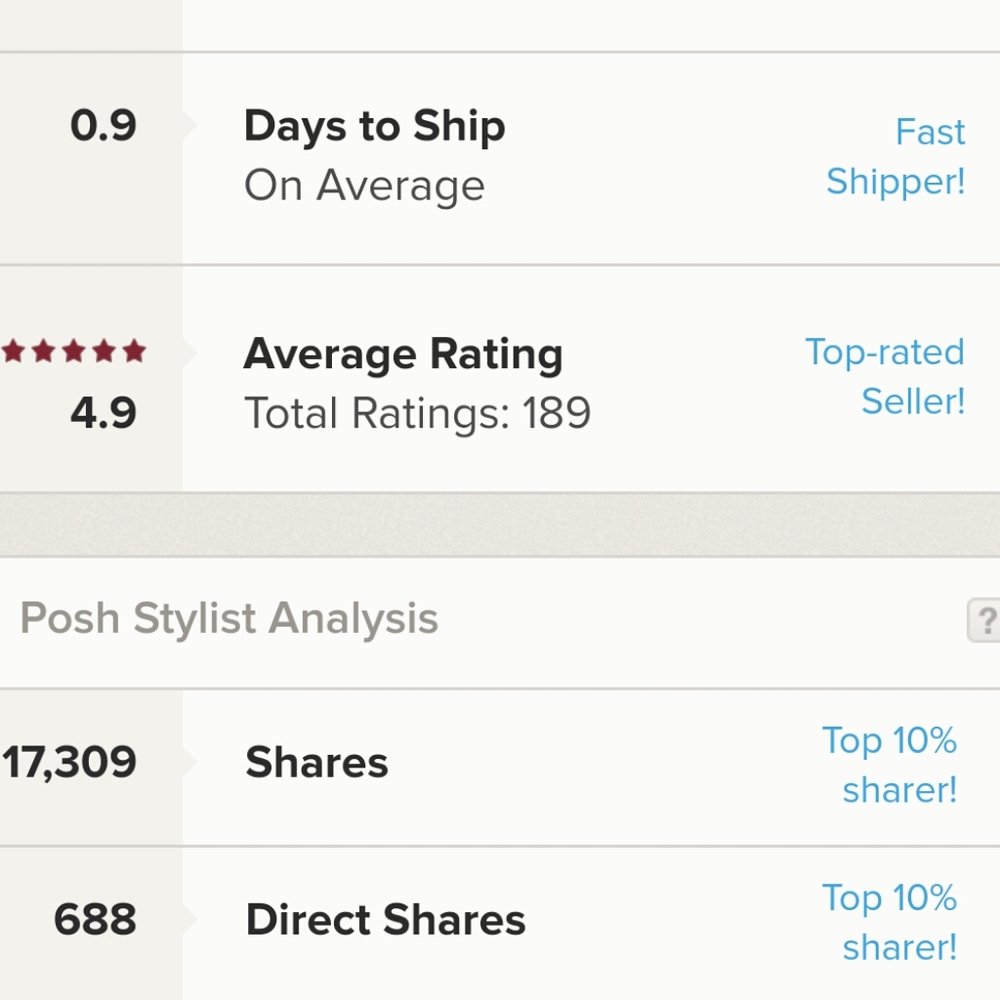Open Top 10% sharer badge beside Shares

[x=890, y=765]
